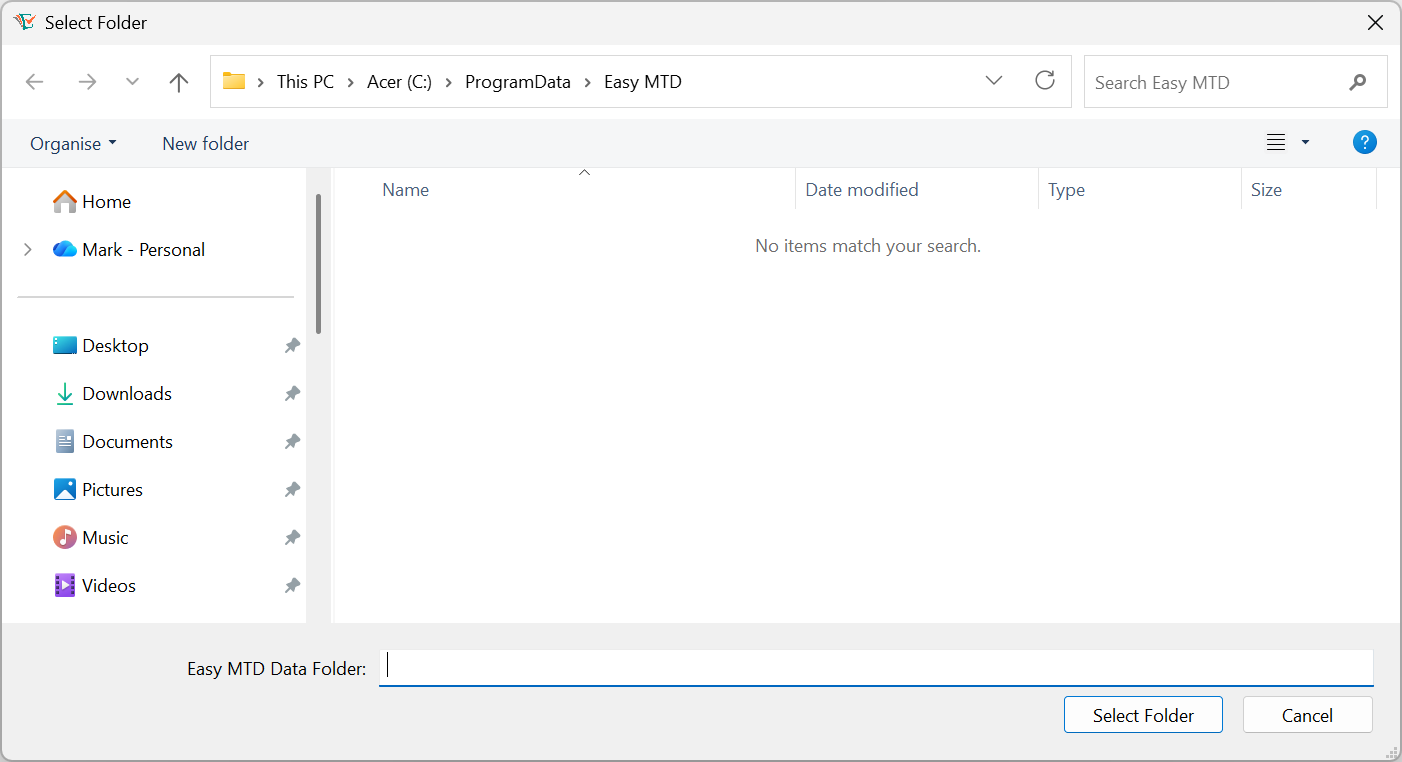
Task: Click the pin icon beside Documents
Action: (x=291, y=441)
